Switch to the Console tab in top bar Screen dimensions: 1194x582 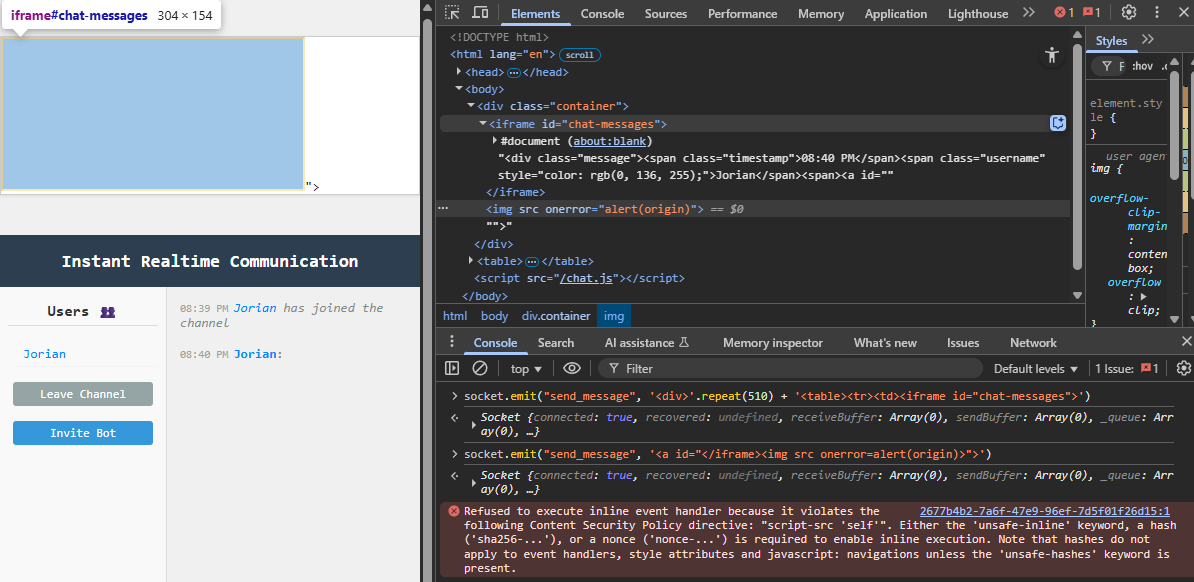click(602, 14)
